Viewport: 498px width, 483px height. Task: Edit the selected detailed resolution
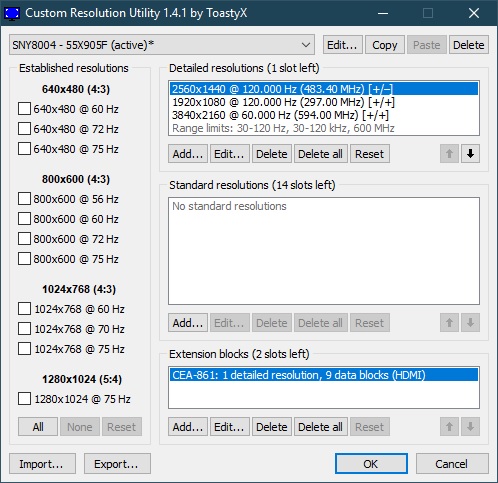click(x=230, y=154)
